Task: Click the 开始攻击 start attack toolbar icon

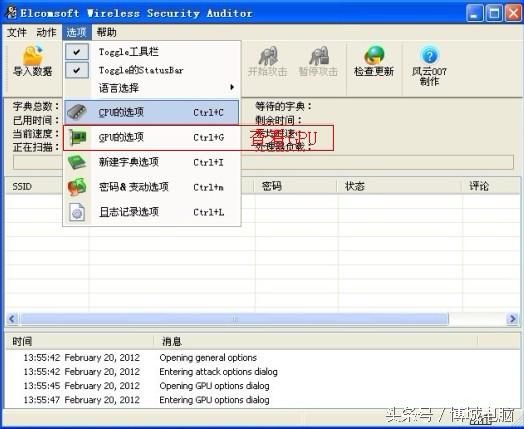Action: click(x=268, y=55)
